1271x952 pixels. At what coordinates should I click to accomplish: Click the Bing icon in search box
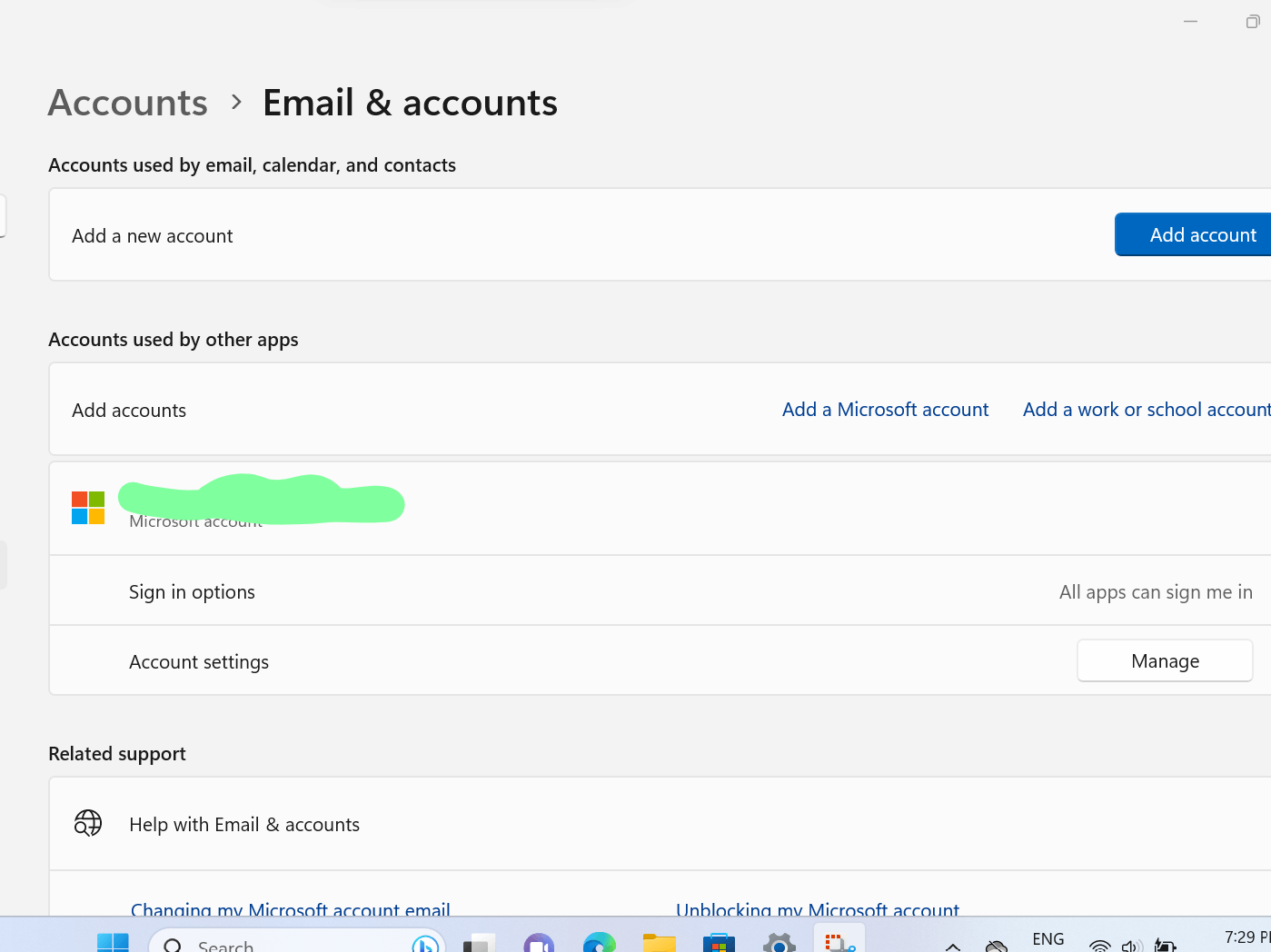coord(424,945)
